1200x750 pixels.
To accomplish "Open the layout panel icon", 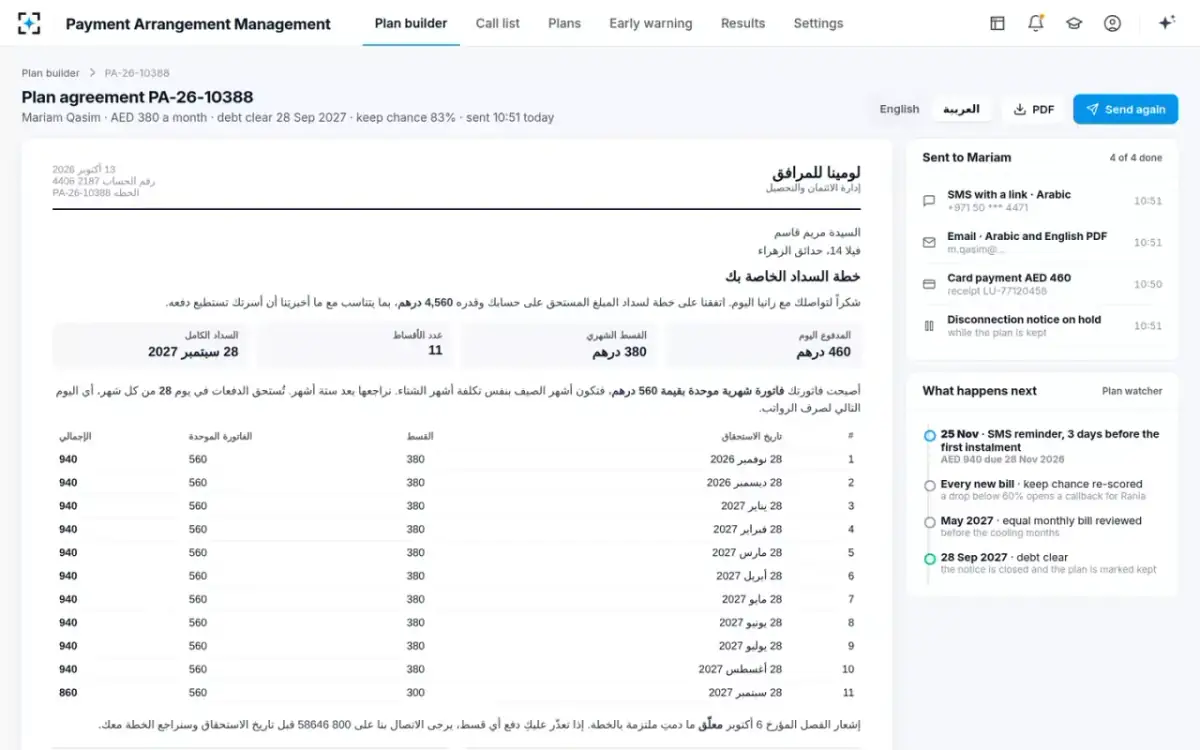I will [997, 23].
